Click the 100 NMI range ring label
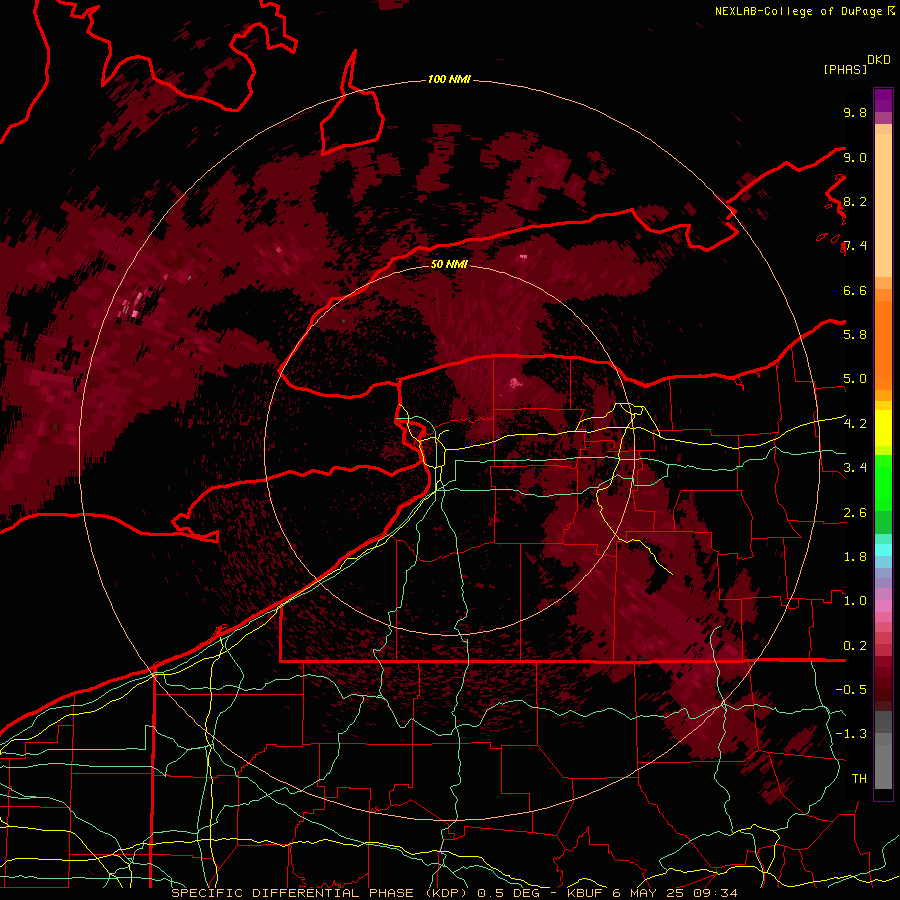 tap(449, 79)
